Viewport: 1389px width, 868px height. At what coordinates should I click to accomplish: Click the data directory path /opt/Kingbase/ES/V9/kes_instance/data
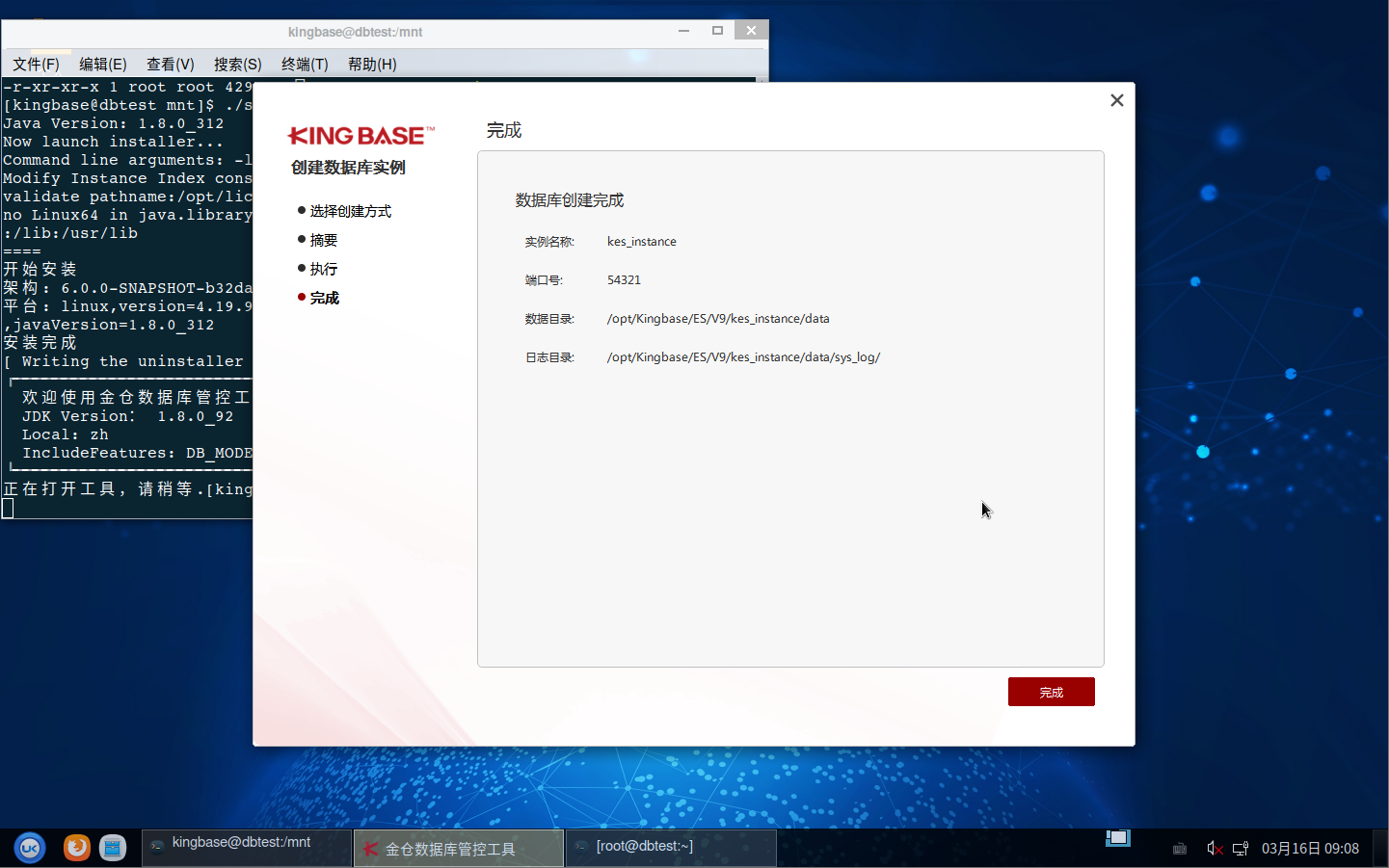(718, 319)
